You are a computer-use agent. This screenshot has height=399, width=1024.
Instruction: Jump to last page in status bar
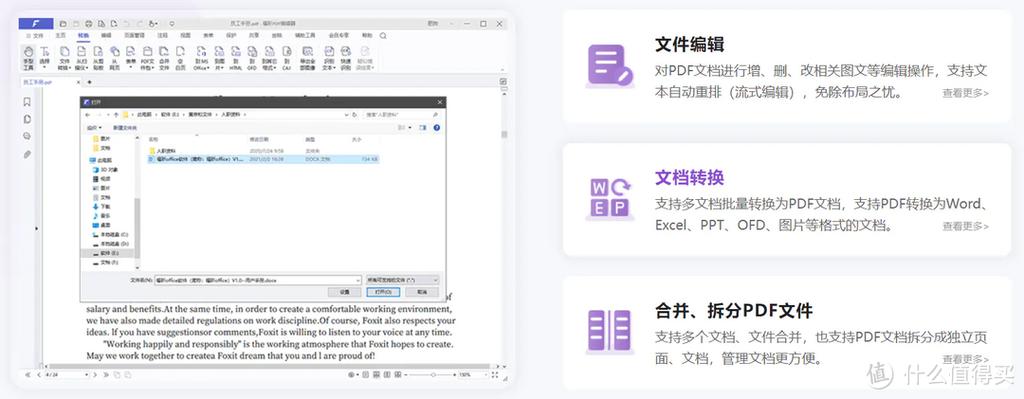click(x=106, y=375)
